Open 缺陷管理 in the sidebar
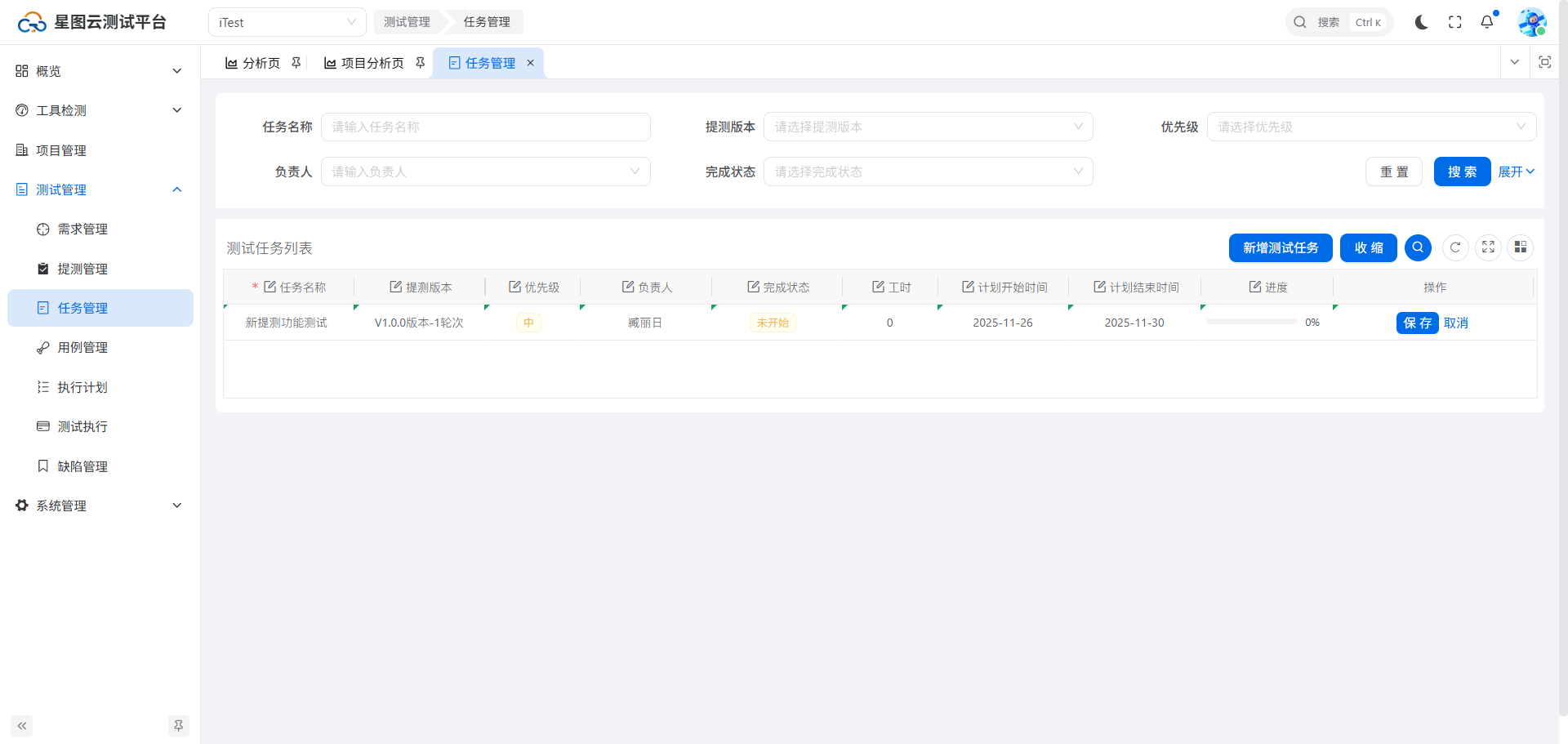The height and width of the screenshot is (744, 1568). pos(82,466)
